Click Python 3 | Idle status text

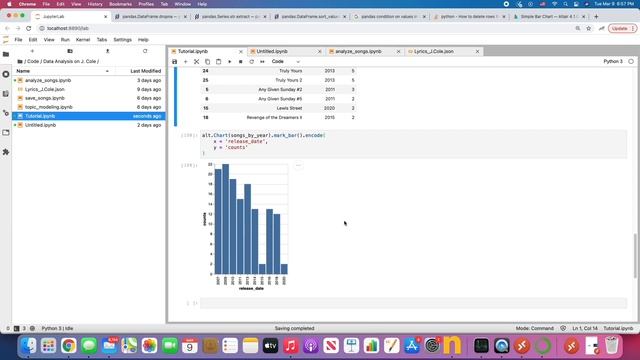tap(57, 328)
